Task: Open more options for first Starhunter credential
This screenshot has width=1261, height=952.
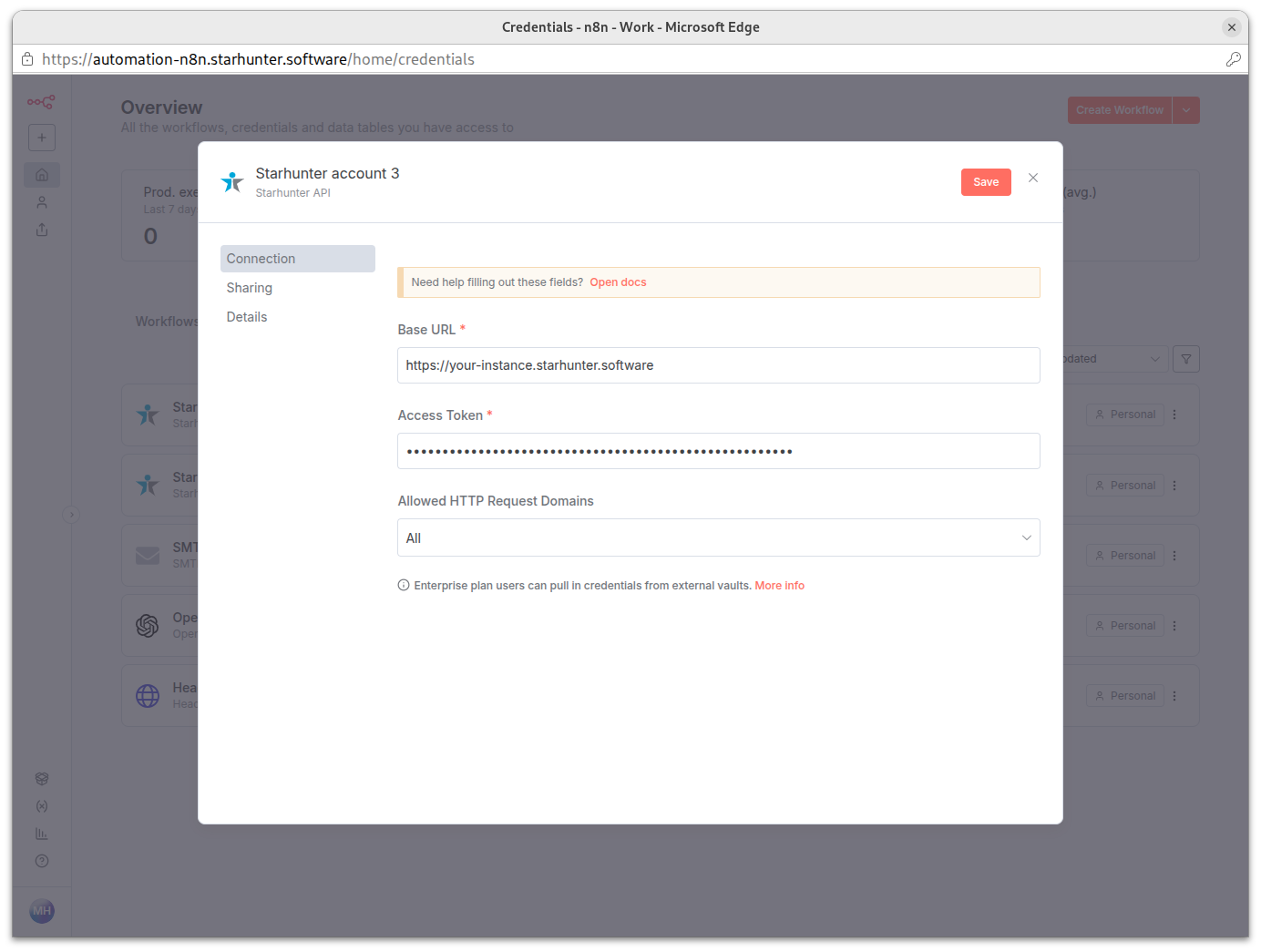Action: [x=1174, y=415]
